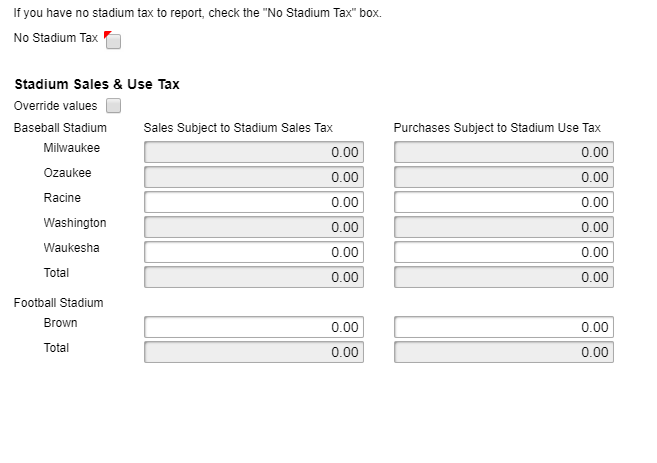Viewport: 657px width, 463px height.
Task: Click the Stadium Sales & Use Tax heading
Action: pos(97,85)
